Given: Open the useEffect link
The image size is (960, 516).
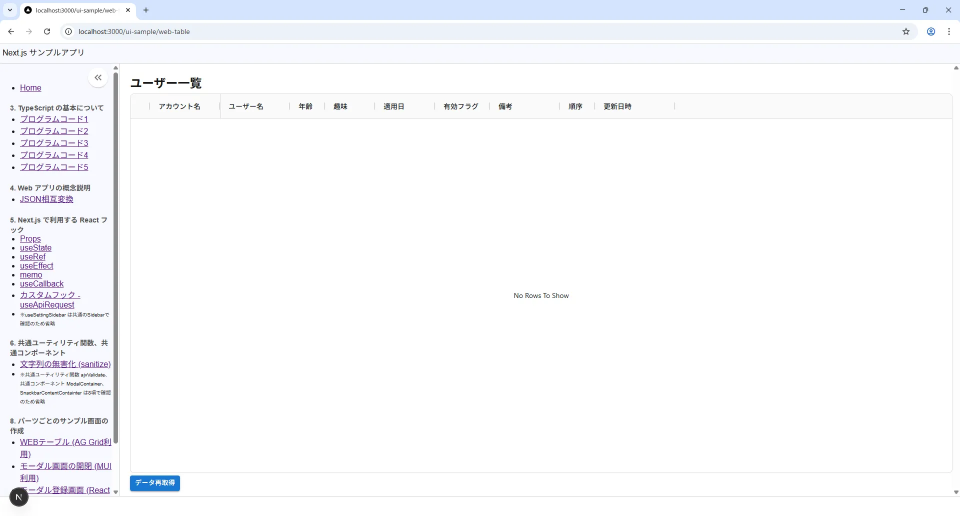Looking at the screenshot, I should click(x=37, y=266).
